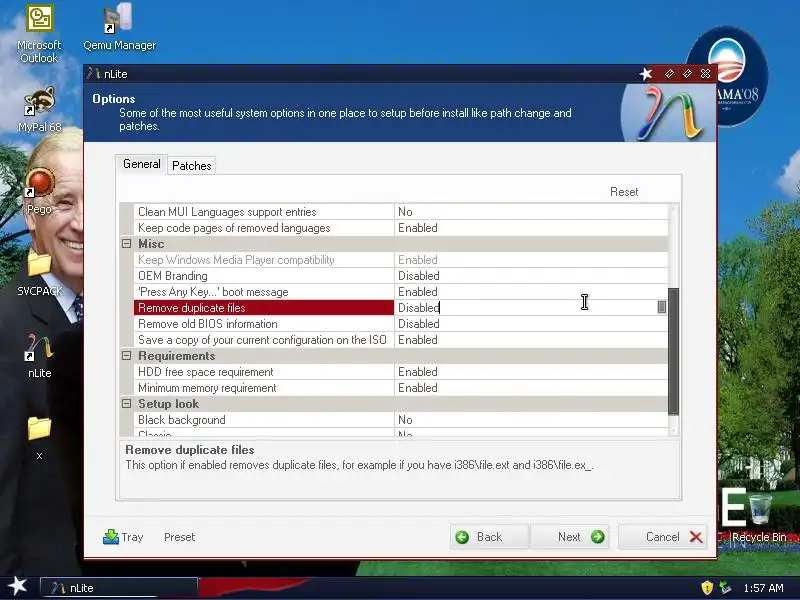Click Enabled value for HDD free space requirement
Viewport: 800px width, 600px height.
point(531,372)
